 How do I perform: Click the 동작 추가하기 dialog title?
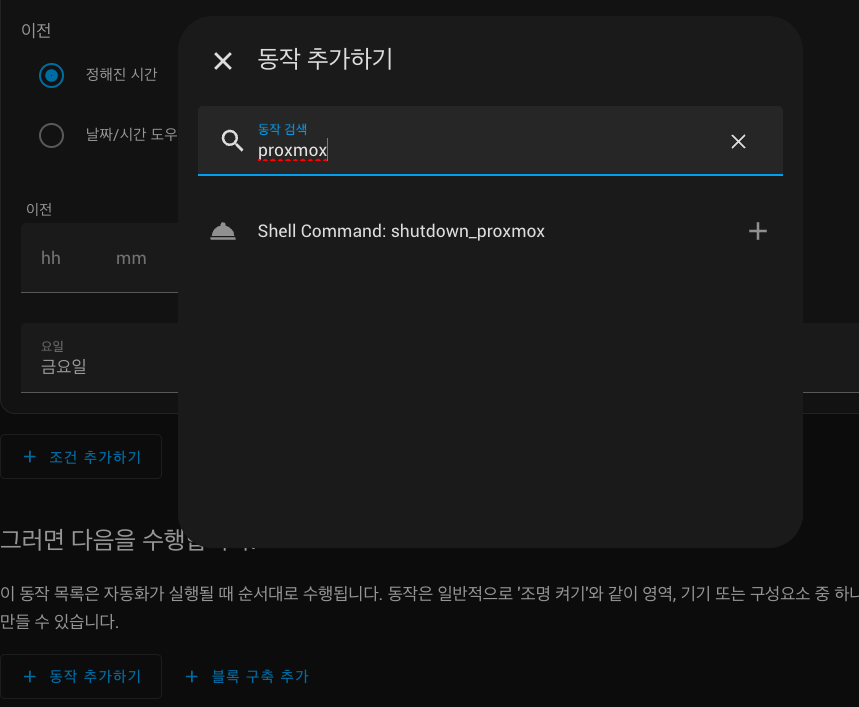pyautogui.click(x=325, y=60)
